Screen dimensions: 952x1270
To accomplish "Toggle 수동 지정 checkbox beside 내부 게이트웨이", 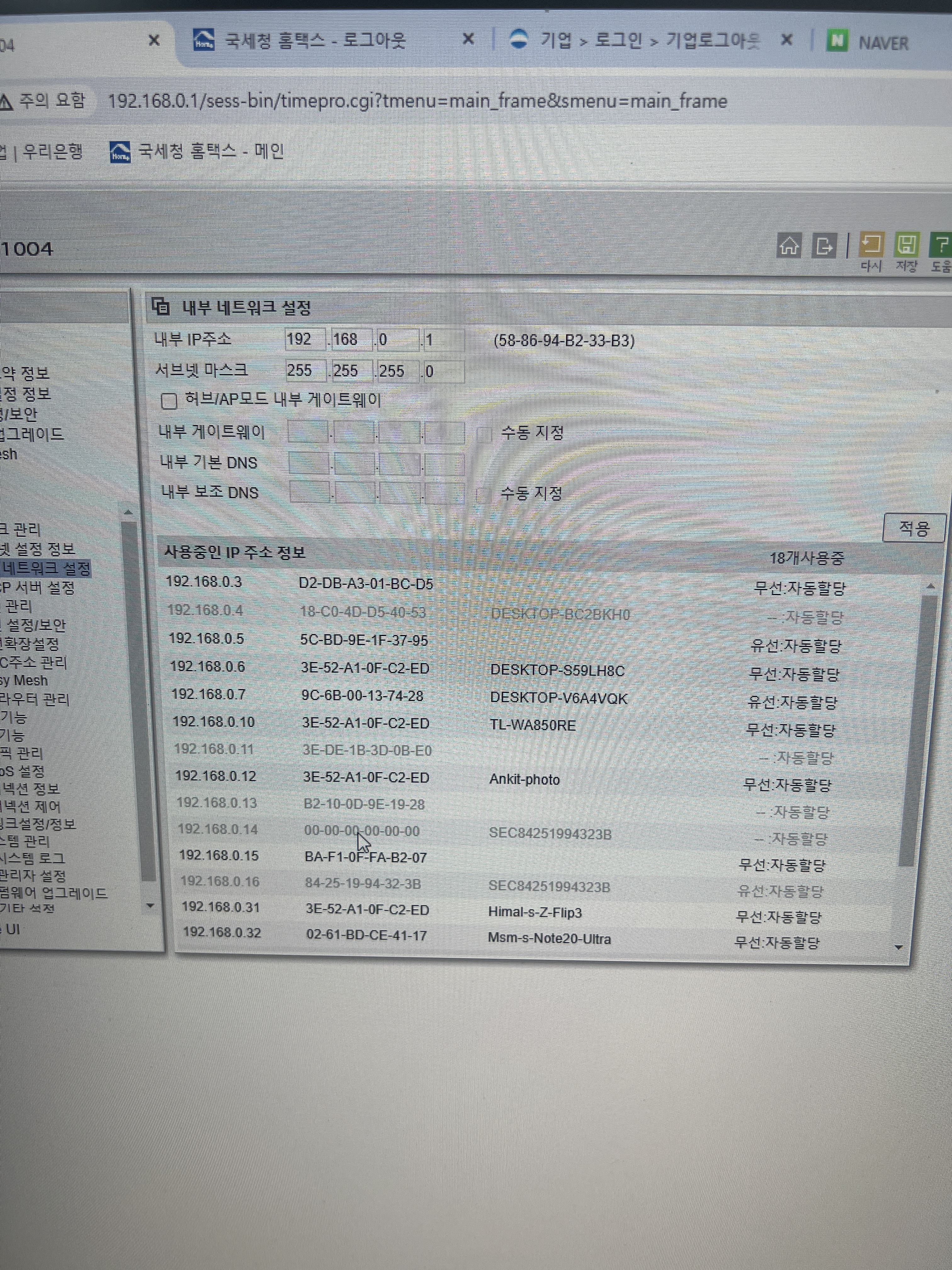I will point(484,433).
